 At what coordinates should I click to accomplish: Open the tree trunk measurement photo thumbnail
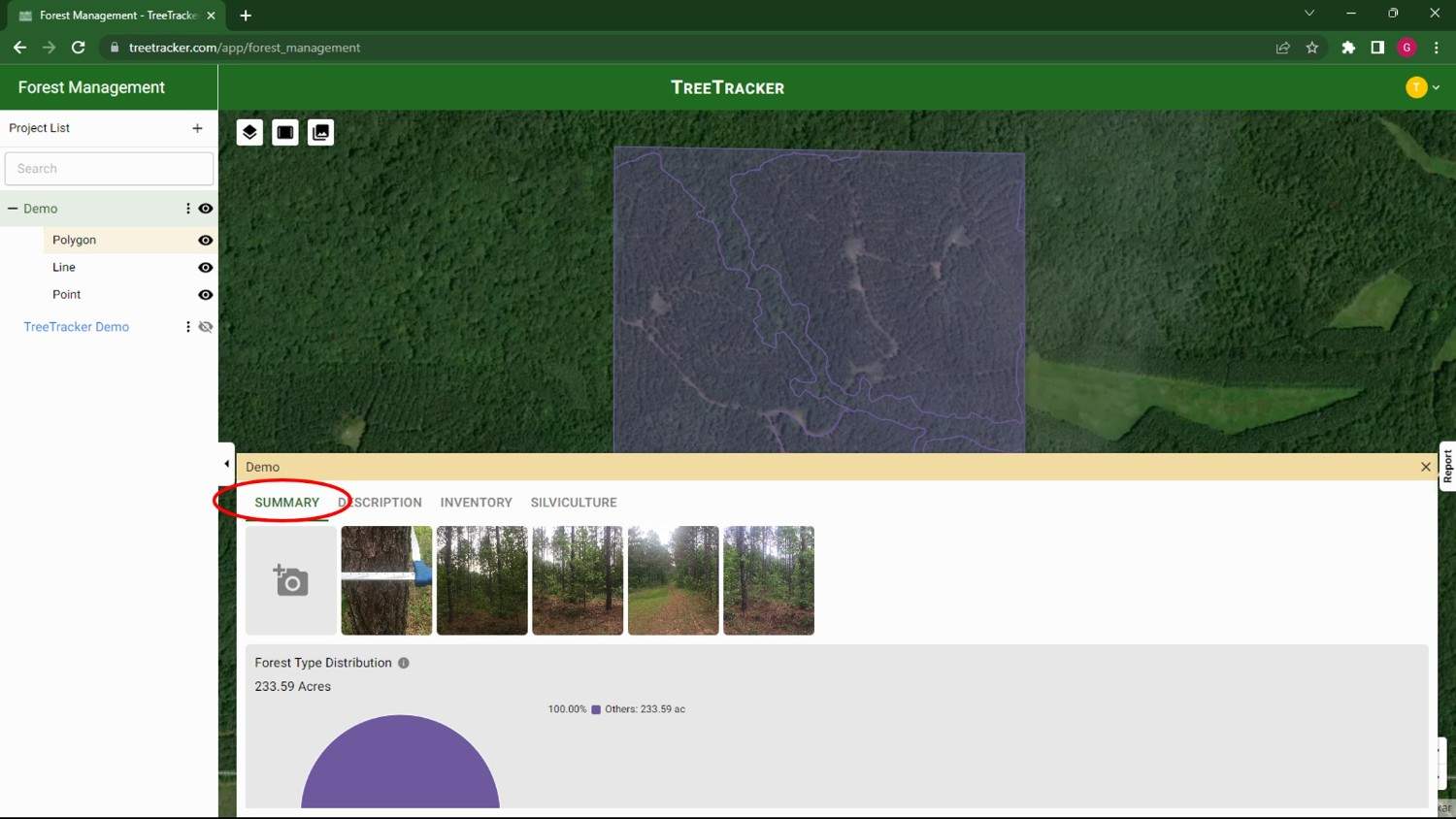point(386,579)
